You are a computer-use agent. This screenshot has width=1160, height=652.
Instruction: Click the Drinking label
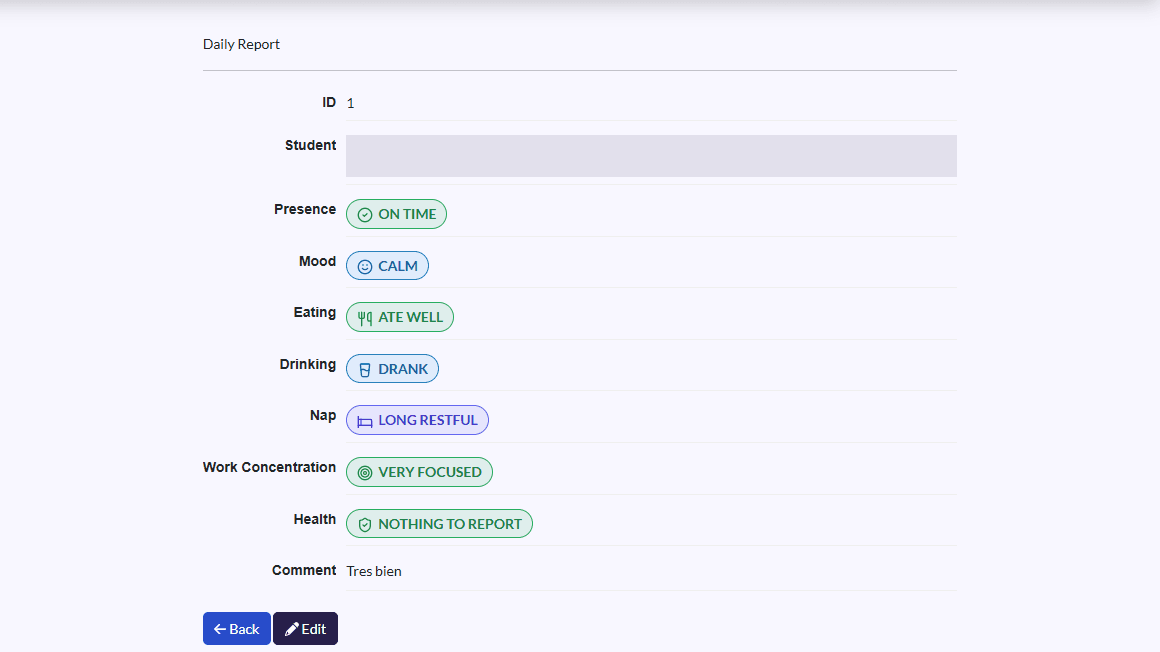307,364
